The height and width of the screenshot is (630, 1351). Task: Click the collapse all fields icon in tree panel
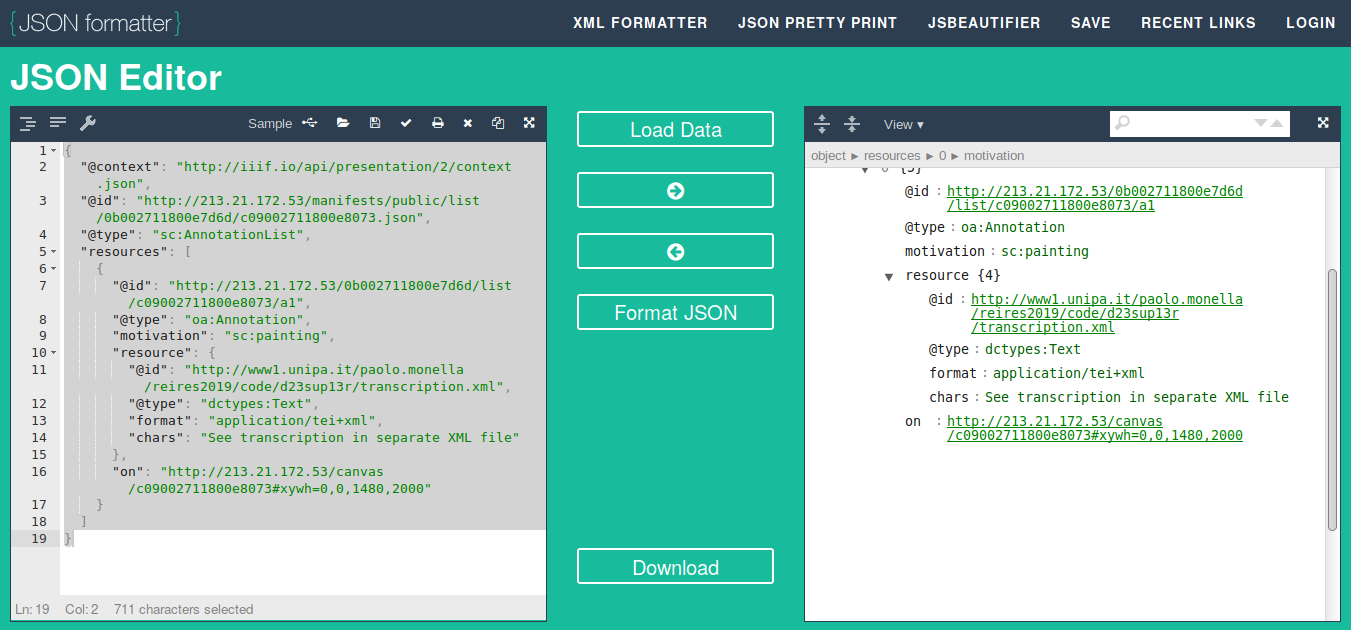pyautogui.click(x=852, y=124)
